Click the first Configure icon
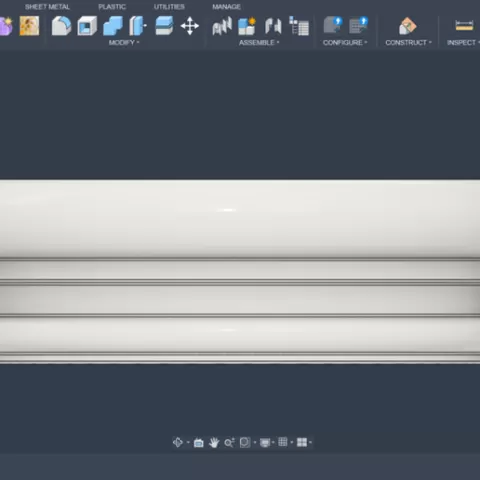The width and height of the screenshot is (480, 480). pyautogui.click(x=333, y=25)
